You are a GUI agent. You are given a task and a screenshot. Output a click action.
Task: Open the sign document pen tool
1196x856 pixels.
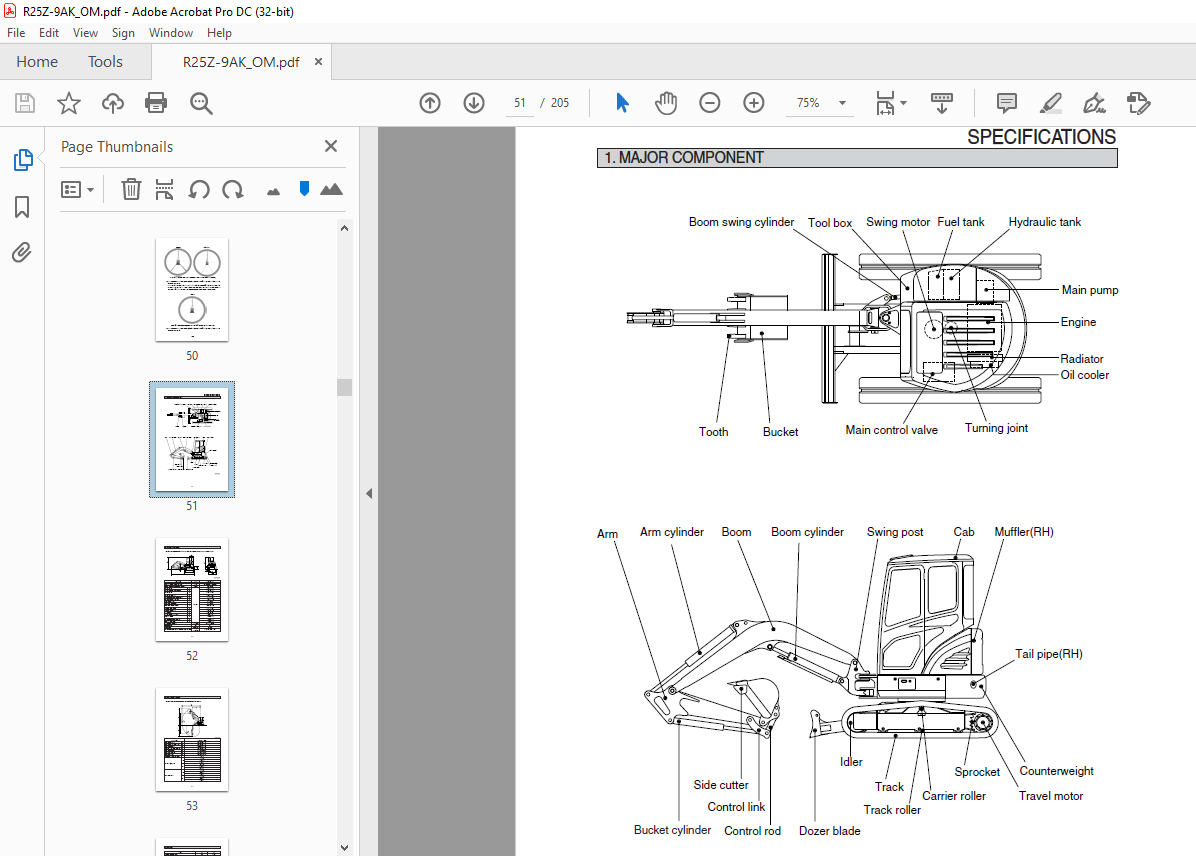[x=1095, y=103]
